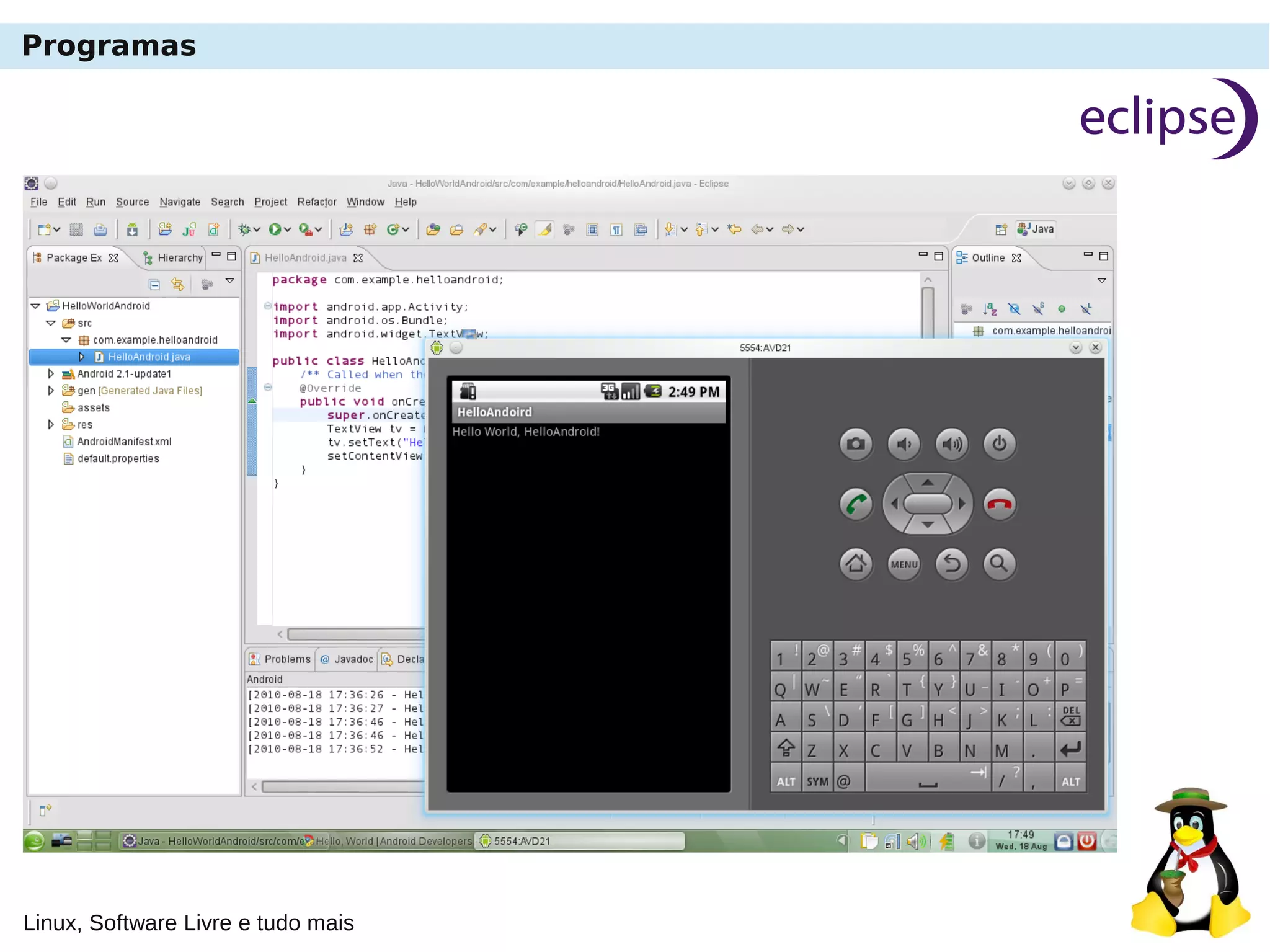Click the emulator volume up button

951,444
